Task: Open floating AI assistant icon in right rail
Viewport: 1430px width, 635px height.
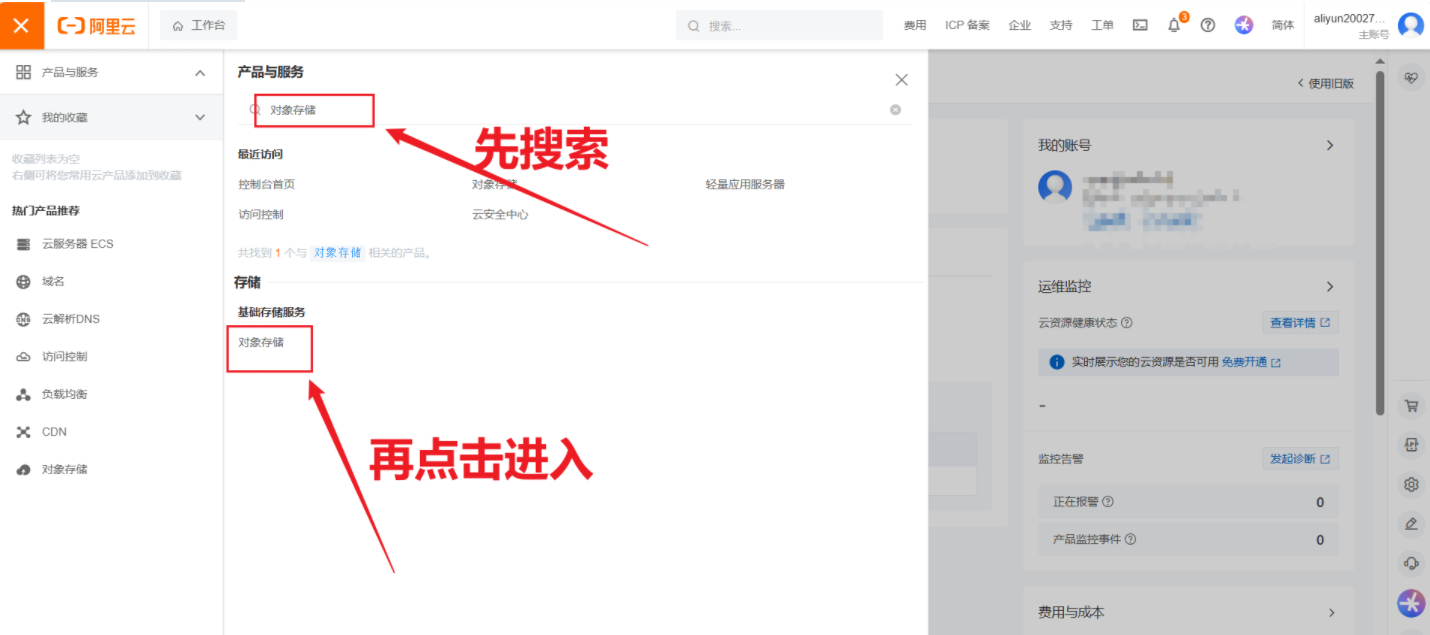Action: point(1411,603)
